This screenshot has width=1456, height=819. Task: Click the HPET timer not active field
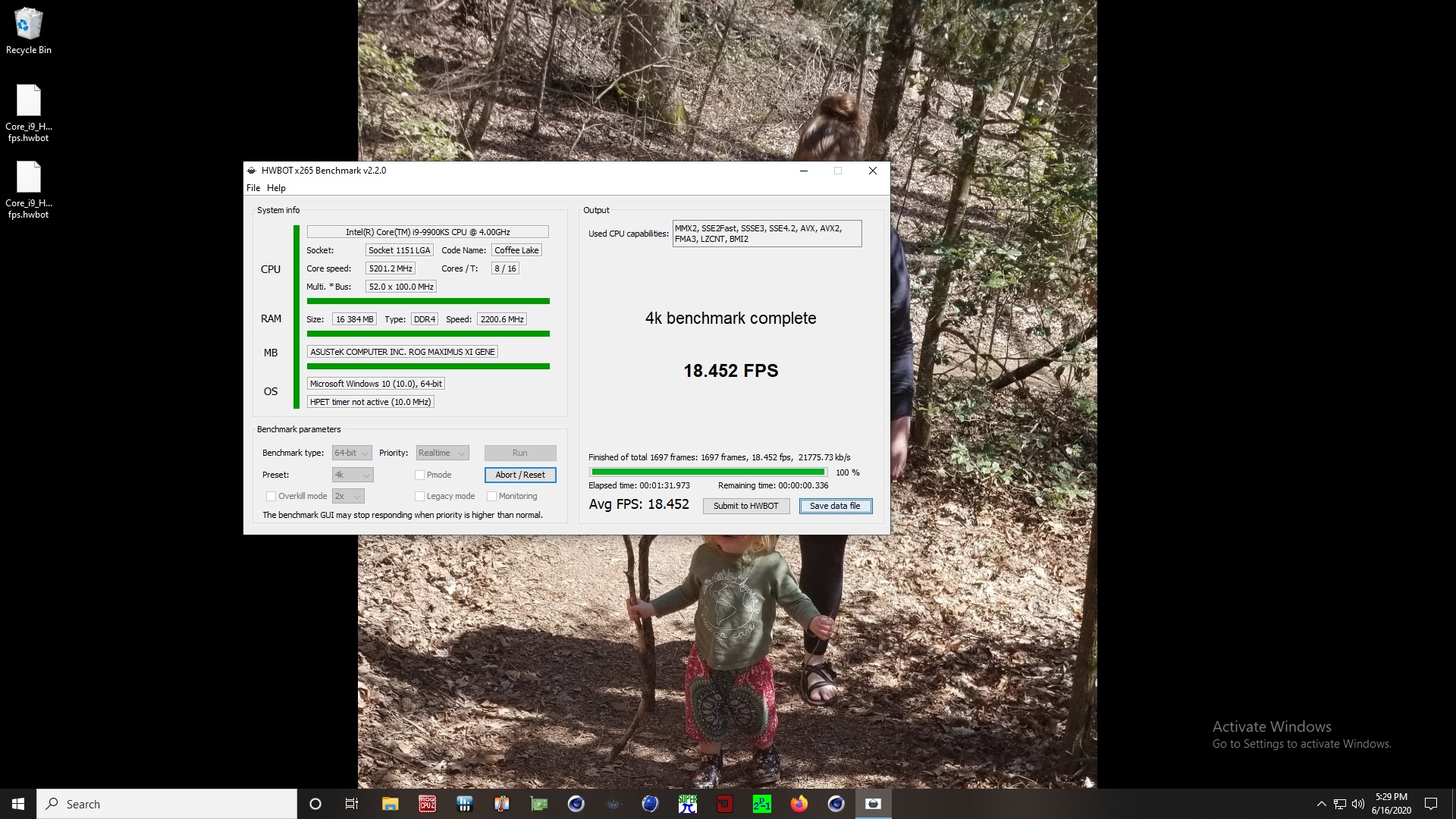(370, 402)
